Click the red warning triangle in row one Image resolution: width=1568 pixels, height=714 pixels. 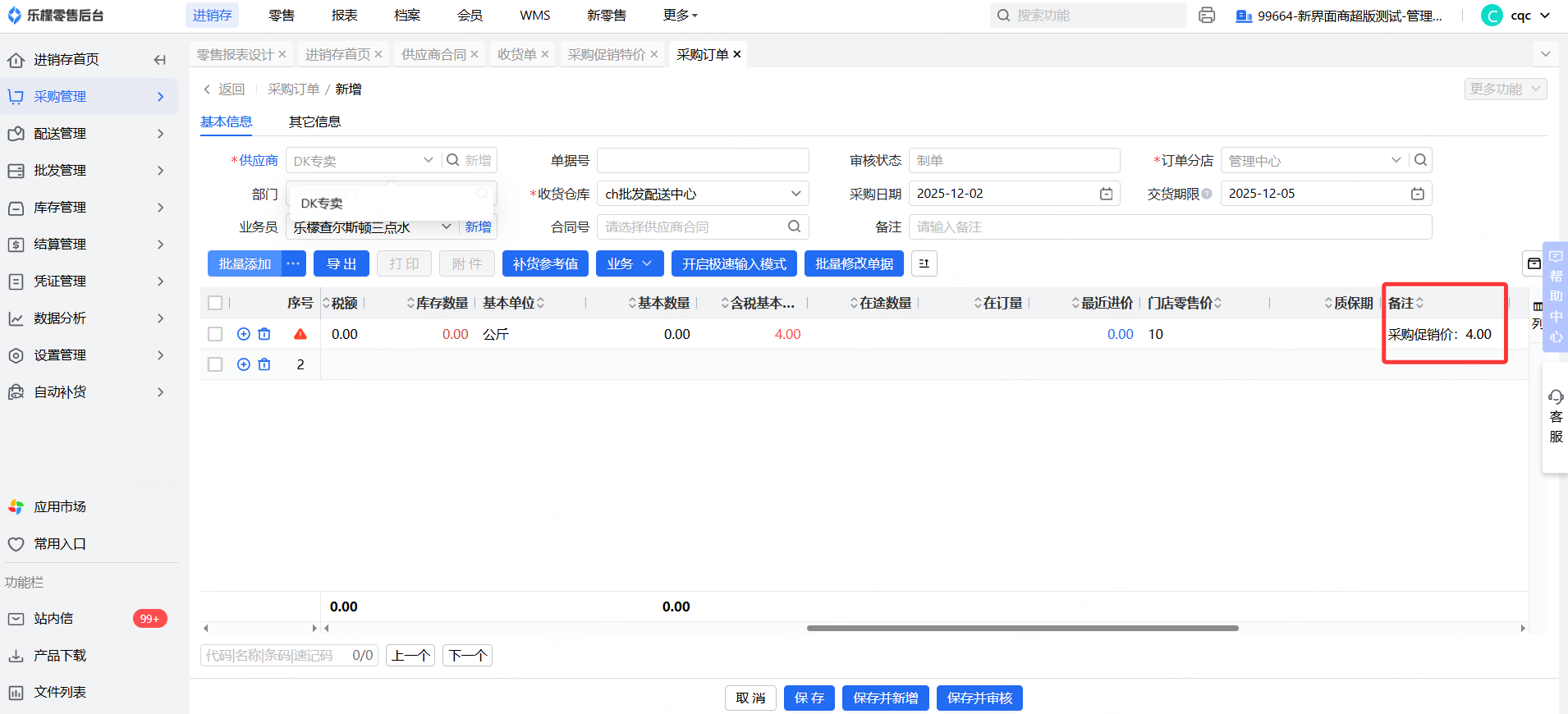click(x=300, y=334)
